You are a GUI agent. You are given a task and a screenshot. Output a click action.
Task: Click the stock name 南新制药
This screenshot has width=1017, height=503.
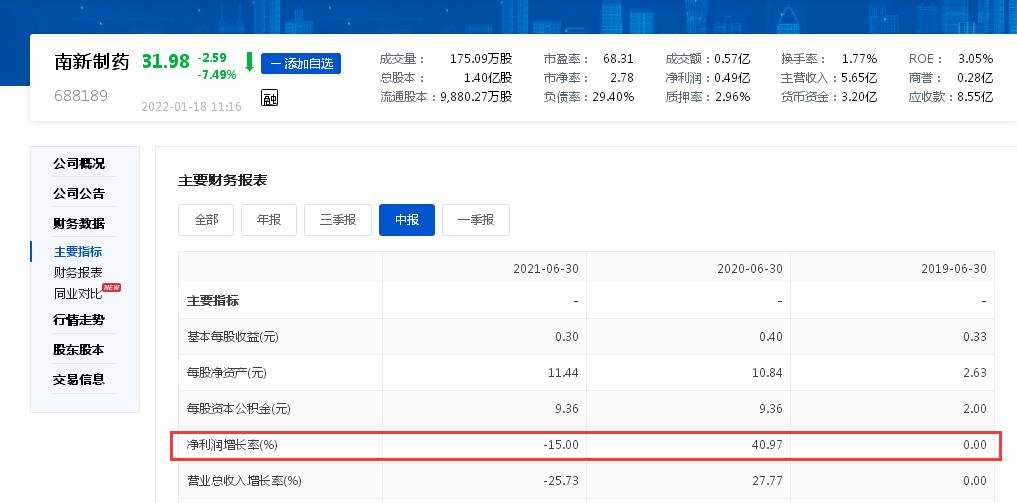point(92,62)
